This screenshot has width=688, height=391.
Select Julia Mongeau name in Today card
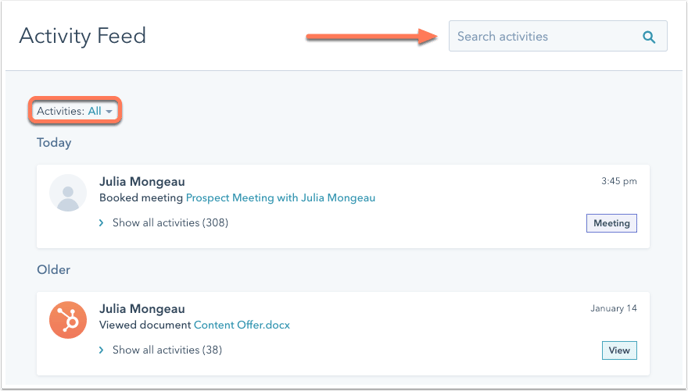[142, 182]
